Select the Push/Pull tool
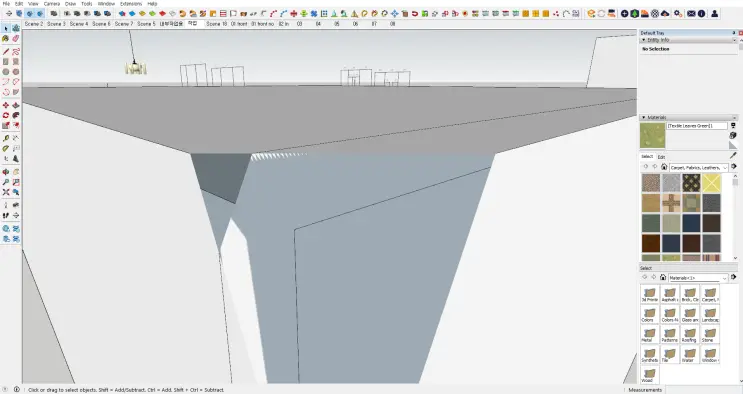This screenshot has width=743, height=394. pyautogui.click(x=16, y=105)
